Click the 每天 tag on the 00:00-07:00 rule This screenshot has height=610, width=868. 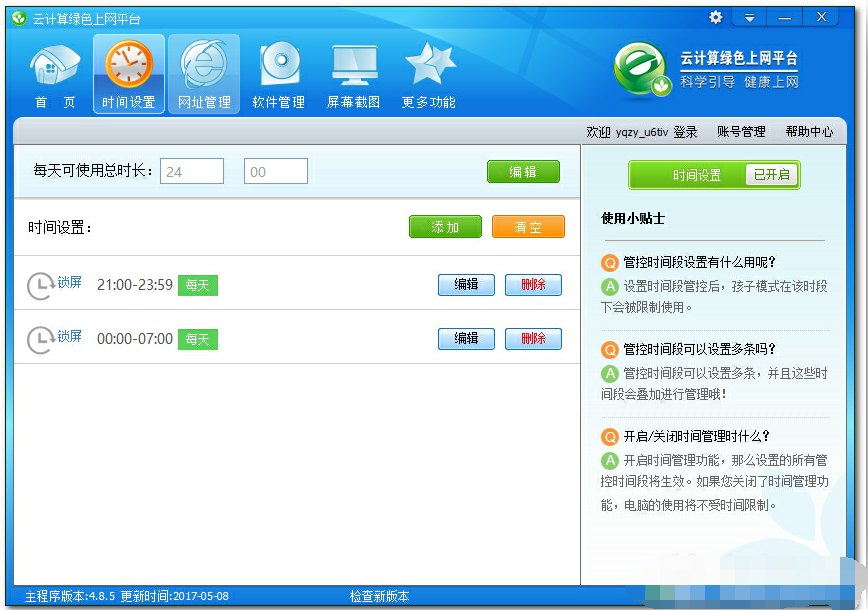(197, 339)
